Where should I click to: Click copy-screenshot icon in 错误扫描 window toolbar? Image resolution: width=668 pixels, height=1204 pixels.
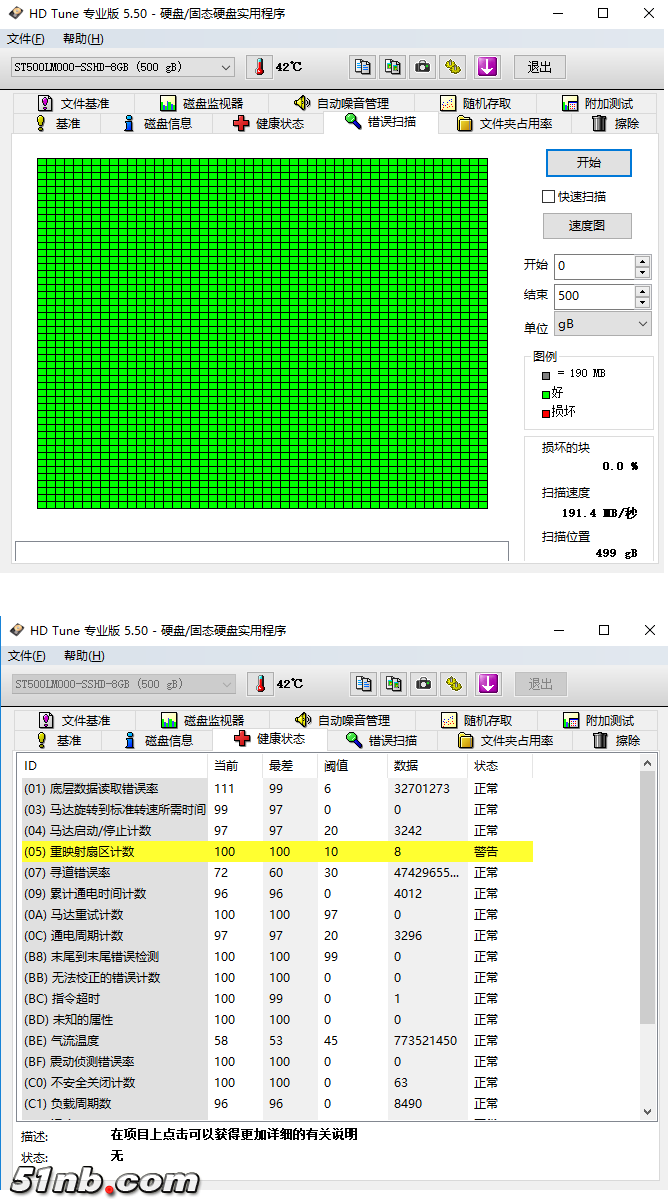(x=393, y=67)
